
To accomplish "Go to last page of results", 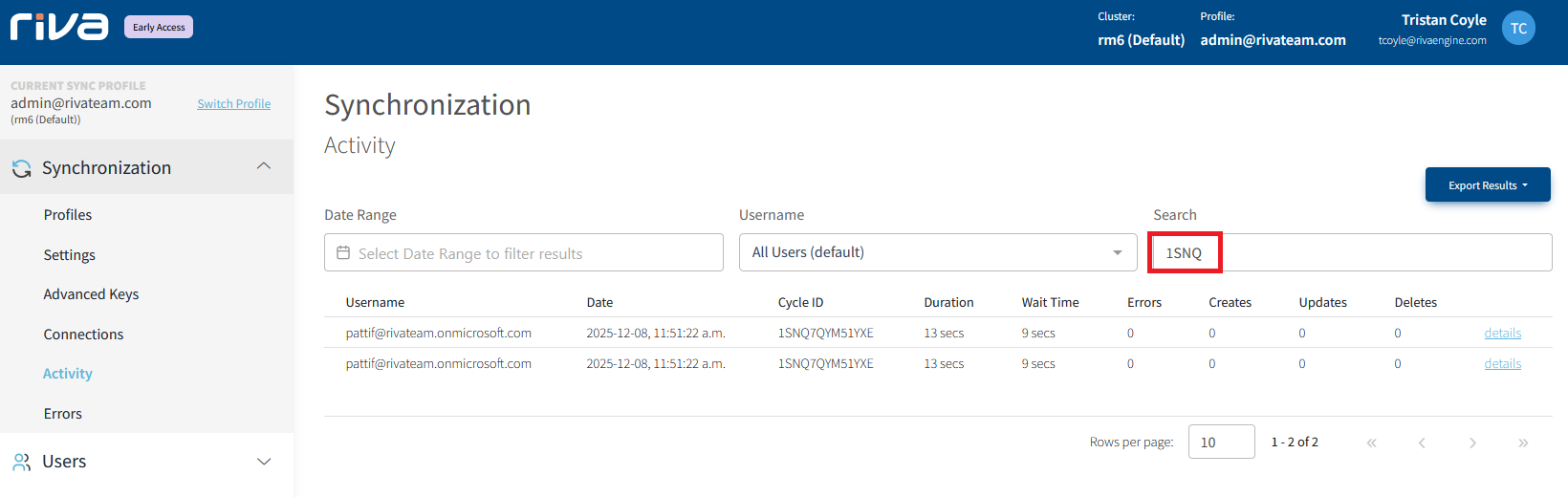I will 1523,443.
